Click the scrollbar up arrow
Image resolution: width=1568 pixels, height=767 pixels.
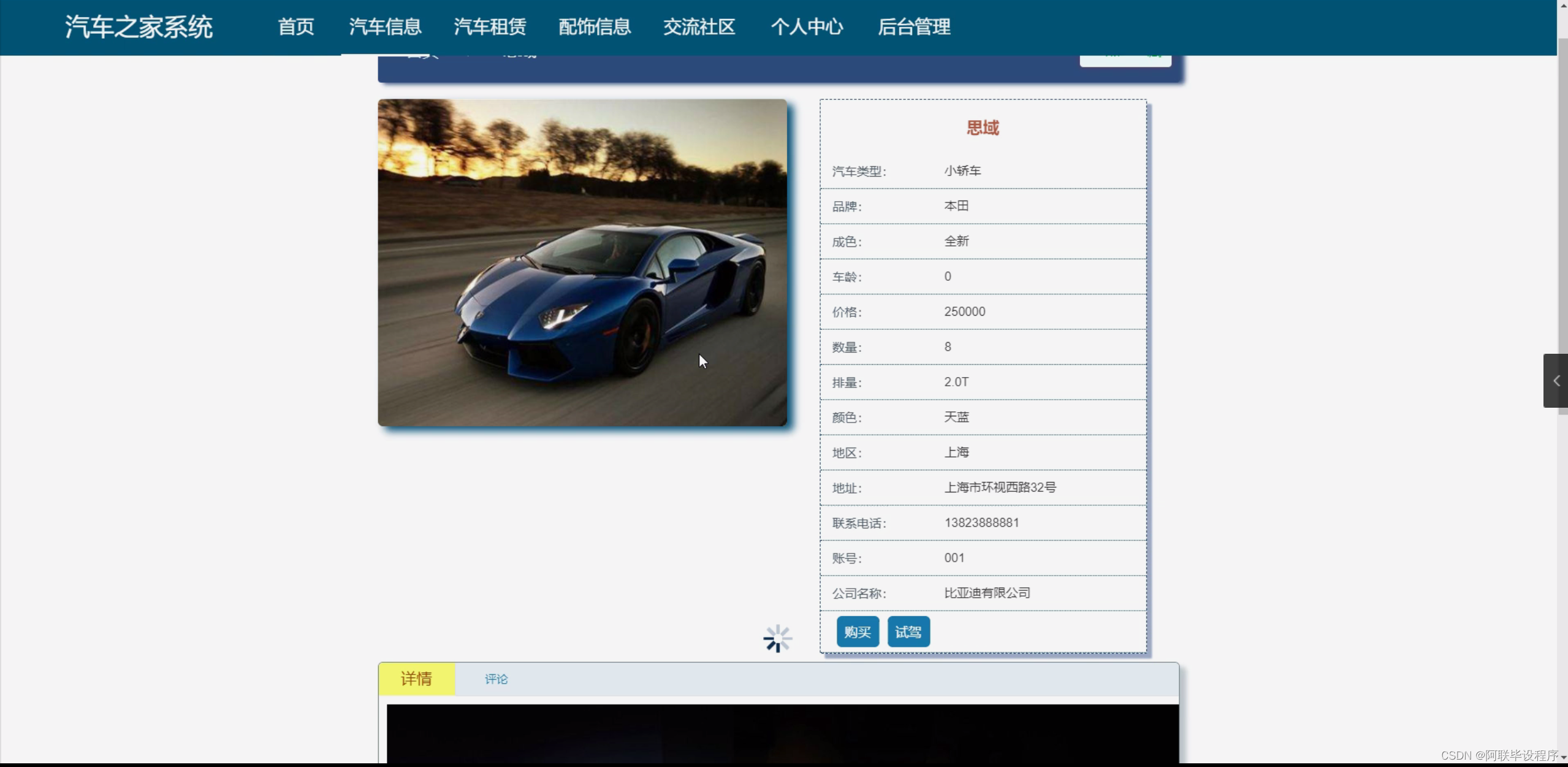pos(1562,5)
